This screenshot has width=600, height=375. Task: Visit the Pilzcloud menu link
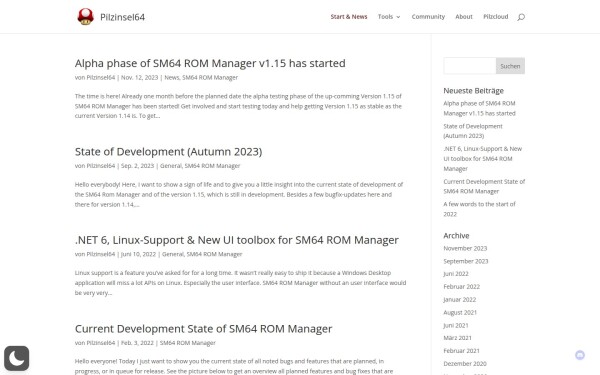click(496, 16)
